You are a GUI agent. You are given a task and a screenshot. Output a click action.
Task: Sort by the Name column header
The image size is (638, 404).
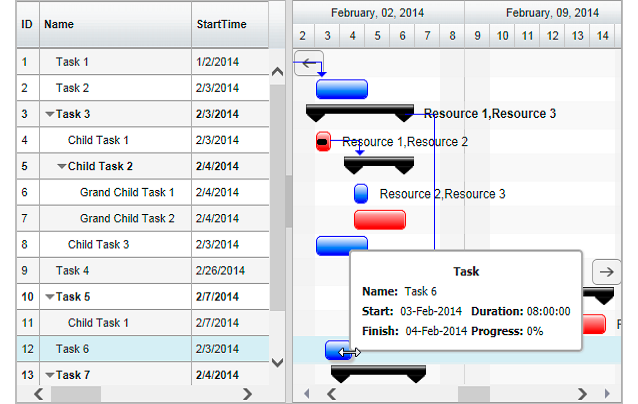pyautogui.click(x=115, y=24)
